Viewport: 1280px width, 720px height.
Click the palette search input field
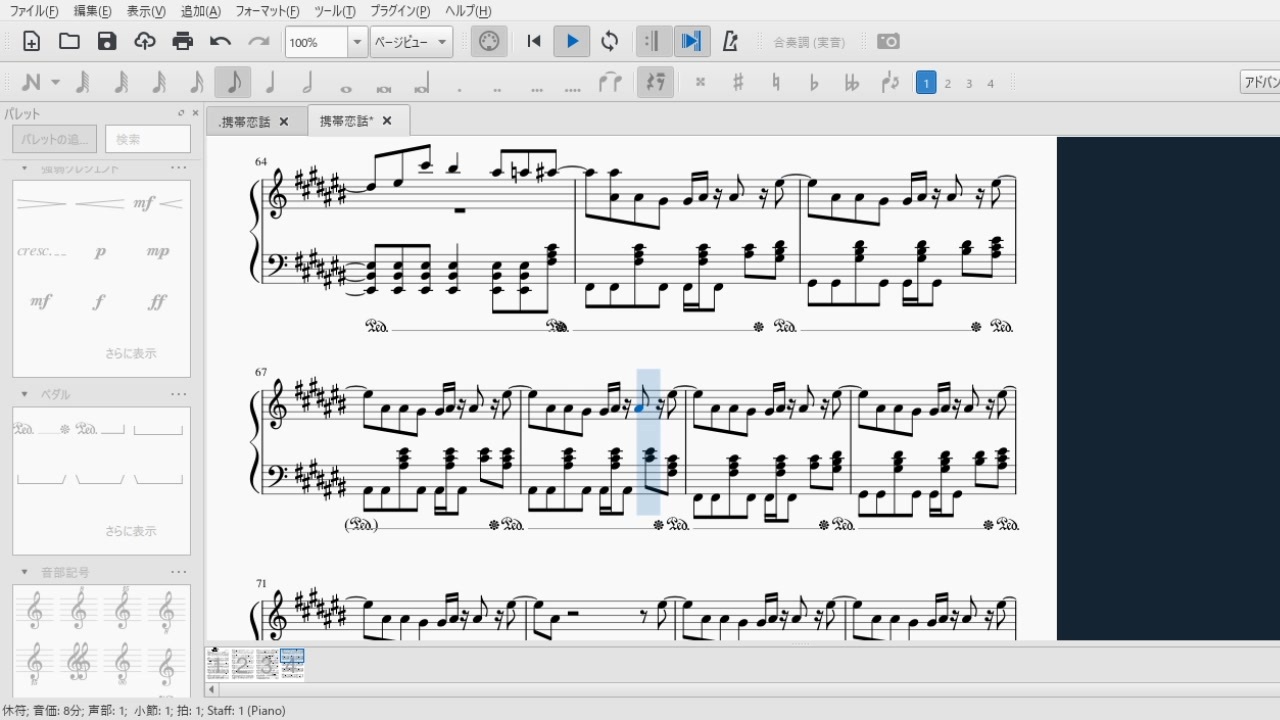click(148, 139)
